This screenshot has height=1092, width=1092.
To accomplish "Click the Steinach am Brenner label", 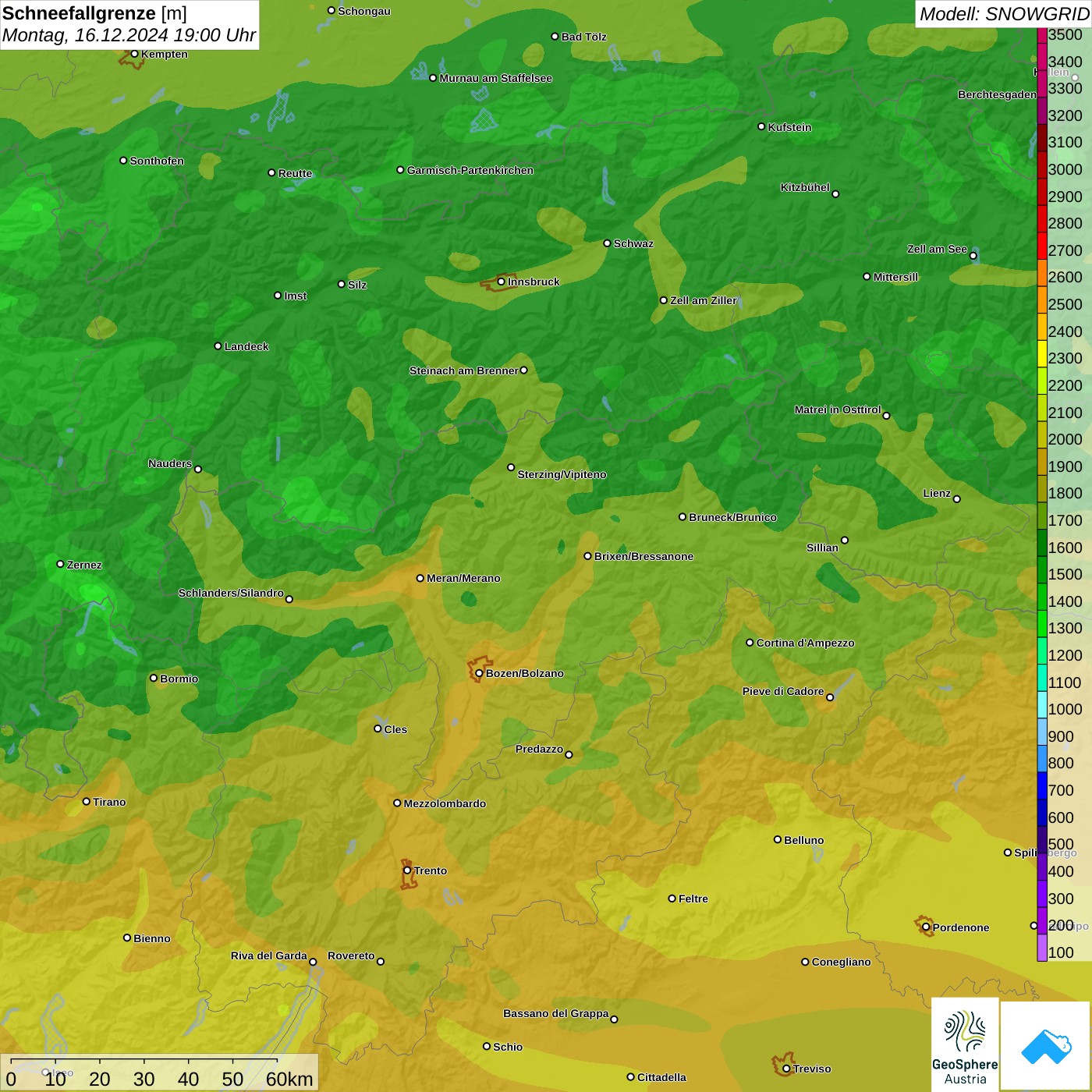I will (x=463, y=370).
